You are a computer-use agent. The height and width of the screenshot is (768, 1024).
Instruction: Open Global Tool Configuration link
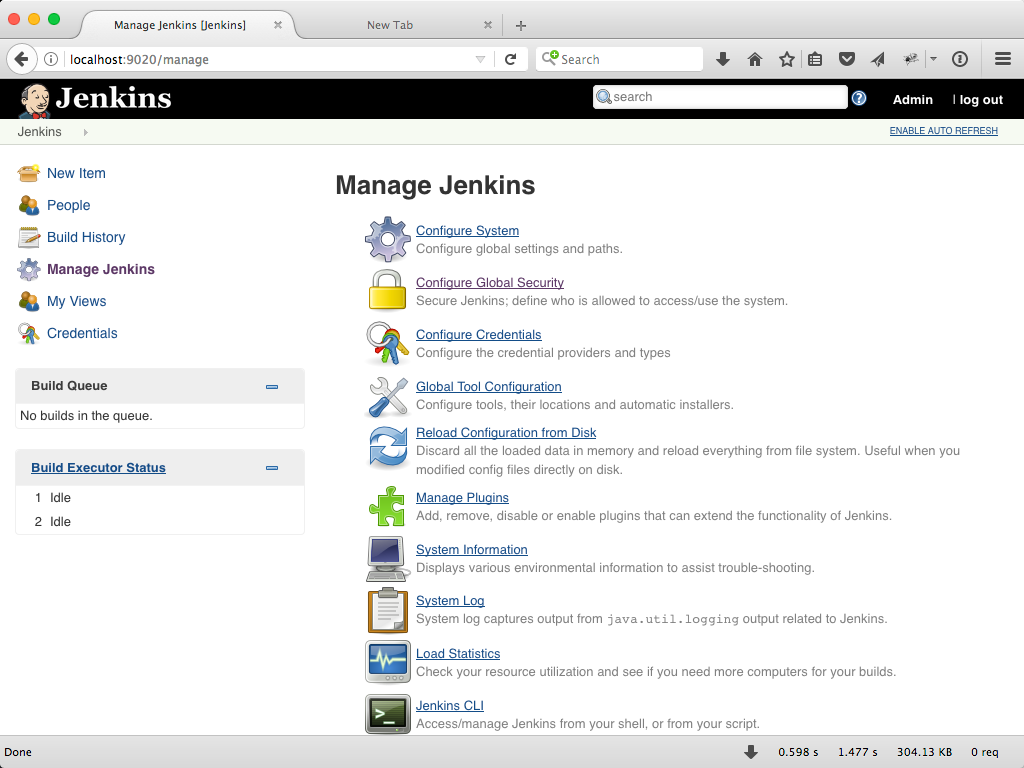[x=488, y=387]
